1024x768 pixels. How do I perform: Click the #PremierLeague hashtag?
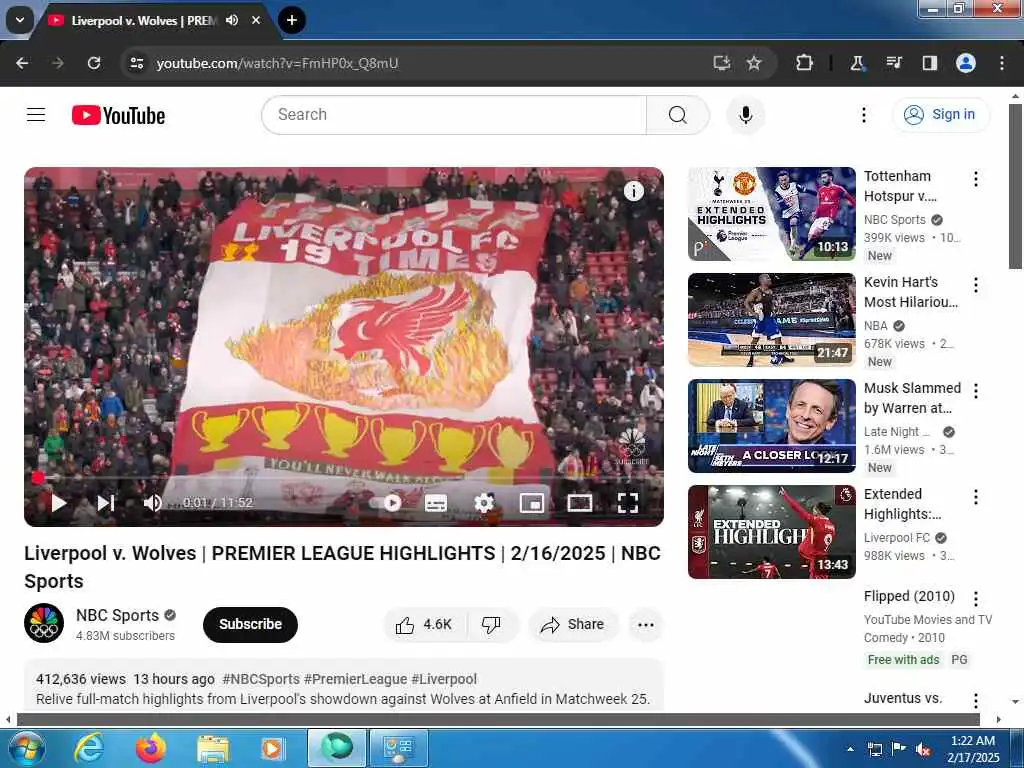click(x=355, y=679)
